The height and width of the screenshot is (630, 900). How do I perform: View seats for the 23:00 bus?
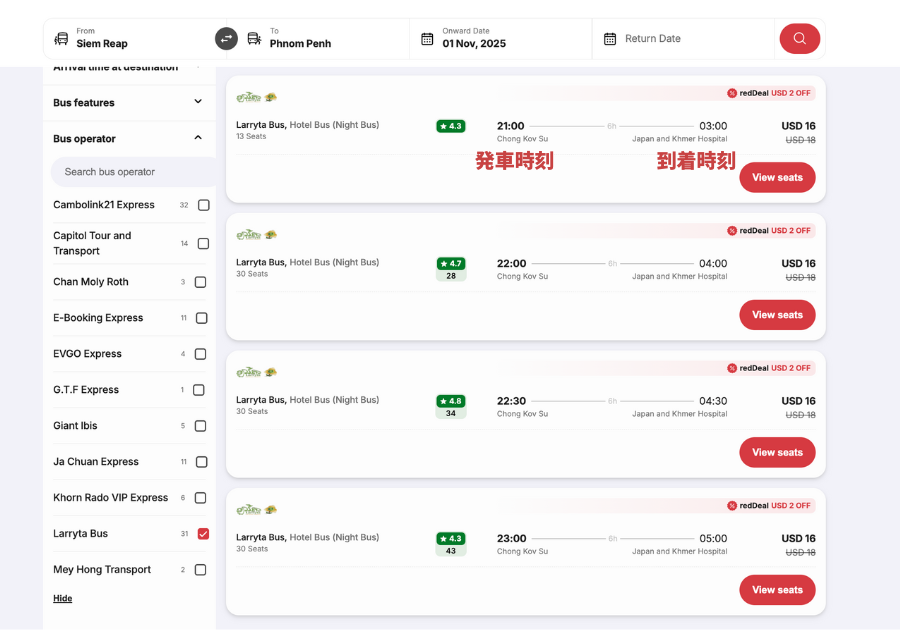[x=777, y=590]
